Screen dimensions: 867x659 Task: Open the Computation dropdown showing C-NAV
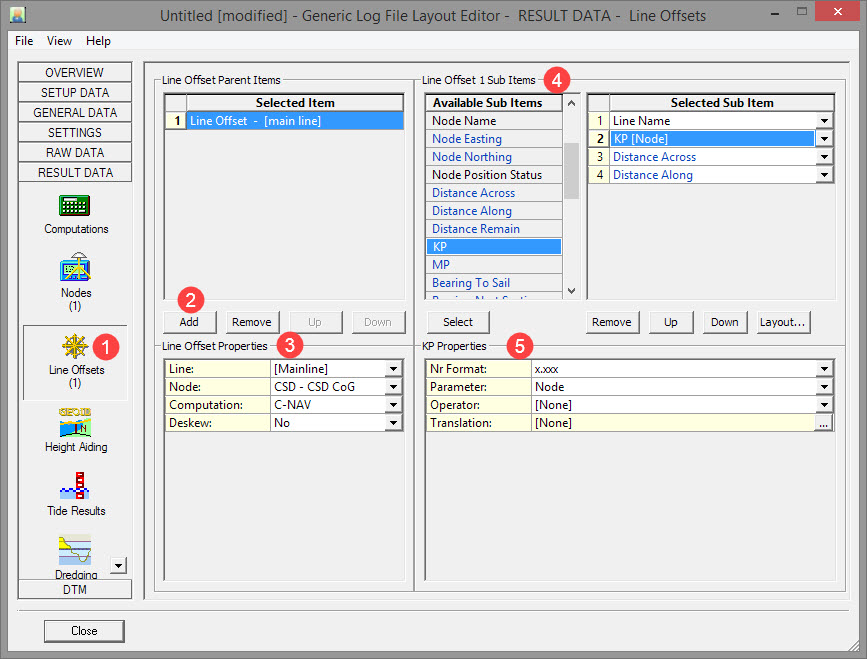click(393, 405)
